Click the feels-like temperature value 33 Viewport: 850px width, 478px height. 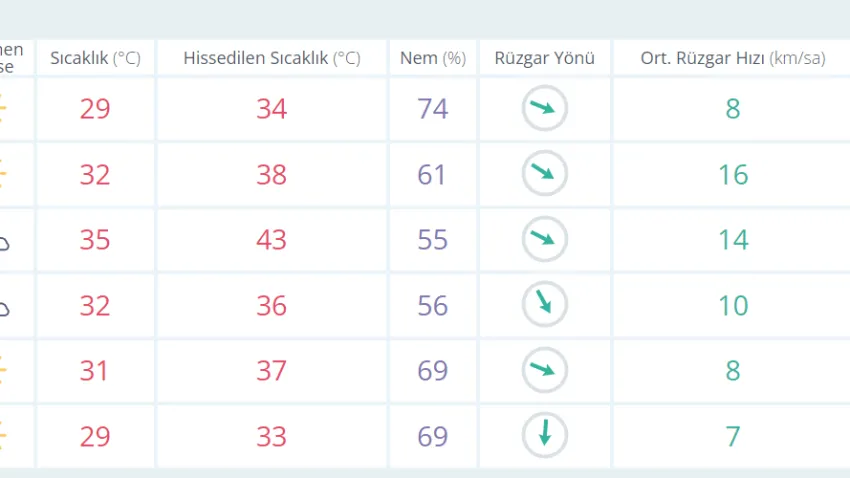pyautogui.click(x=271, y=436)
